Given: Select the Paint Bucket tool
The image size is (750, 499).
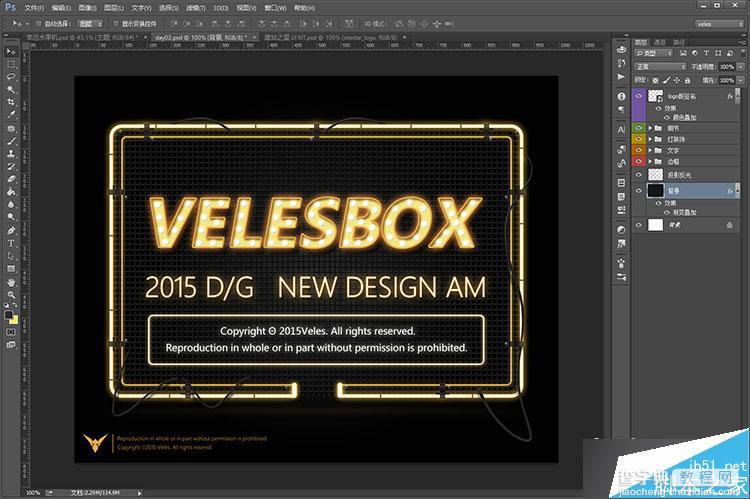Looking at the screenshot, I should point(11,192).
